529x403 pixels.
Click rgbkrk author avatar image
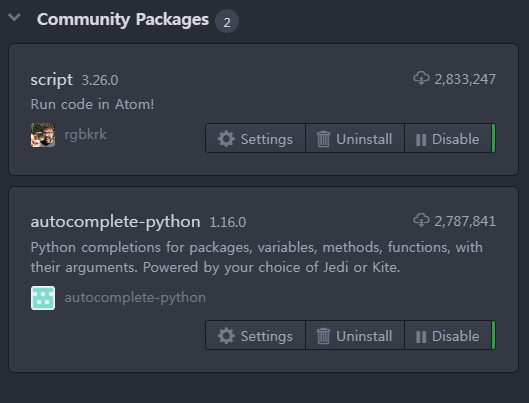pyautogui.click(x=43, y=135)
